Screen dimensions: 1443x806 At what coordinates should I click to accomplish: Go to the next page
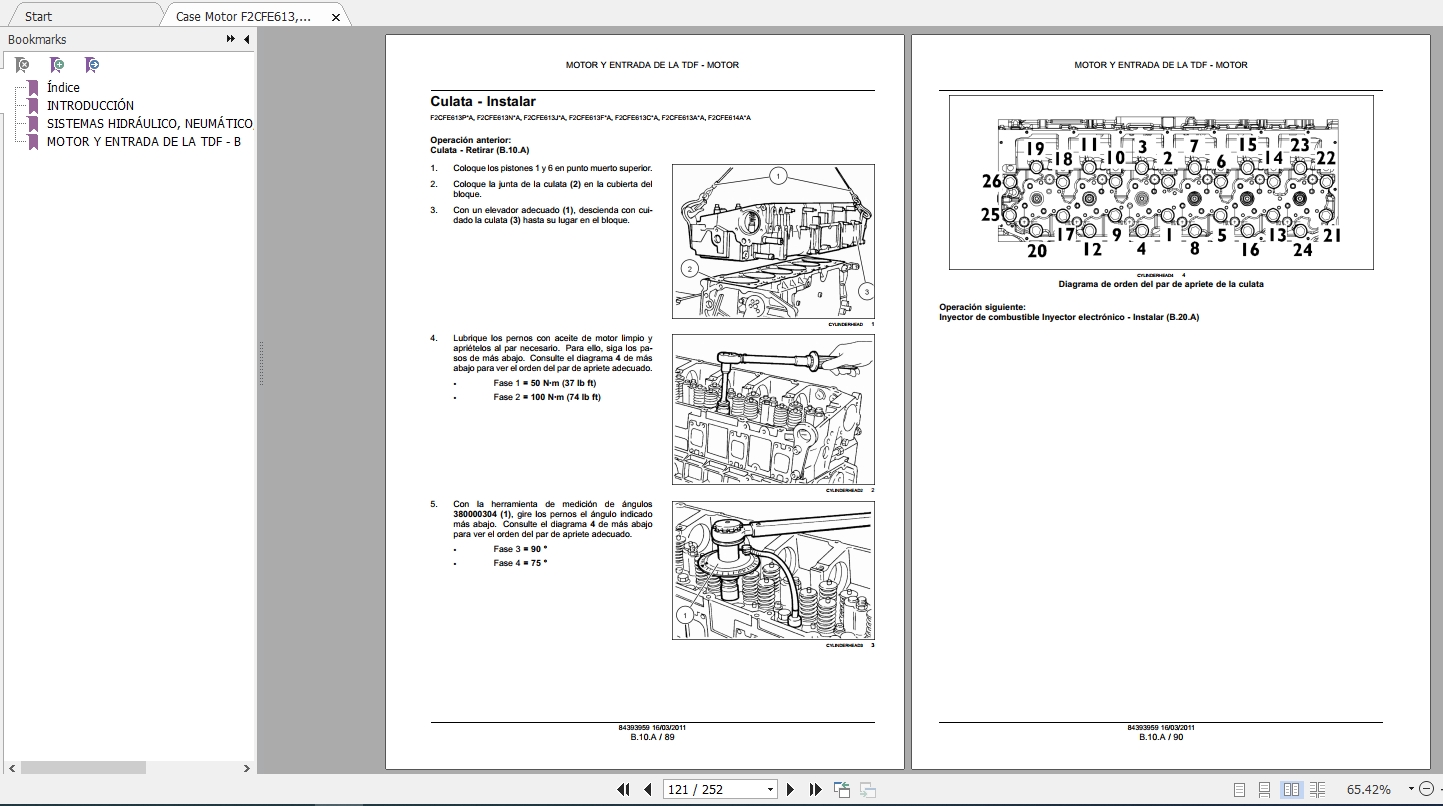click(x=790, y=789)
